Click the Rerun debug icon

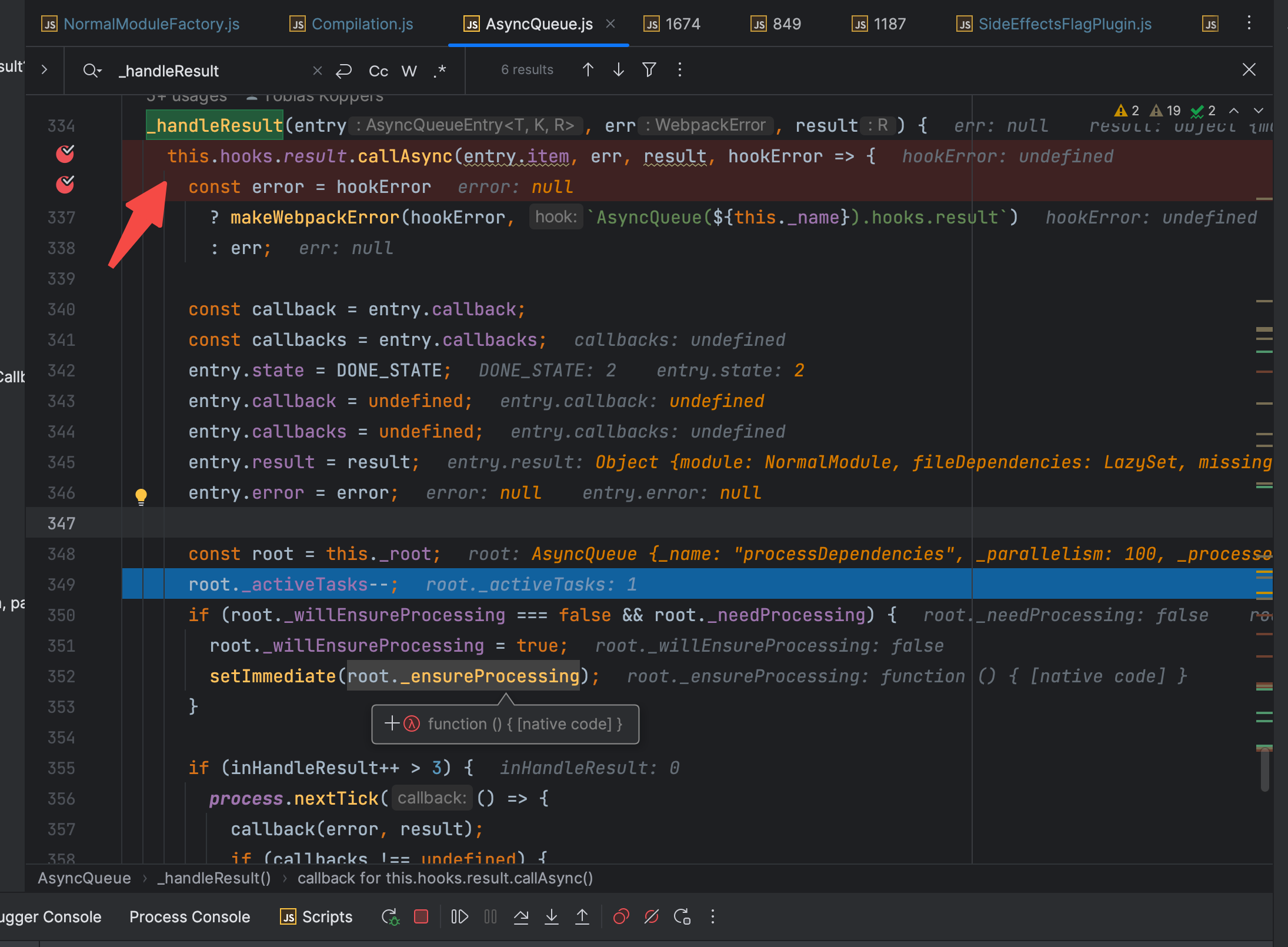tap(390, 916)
